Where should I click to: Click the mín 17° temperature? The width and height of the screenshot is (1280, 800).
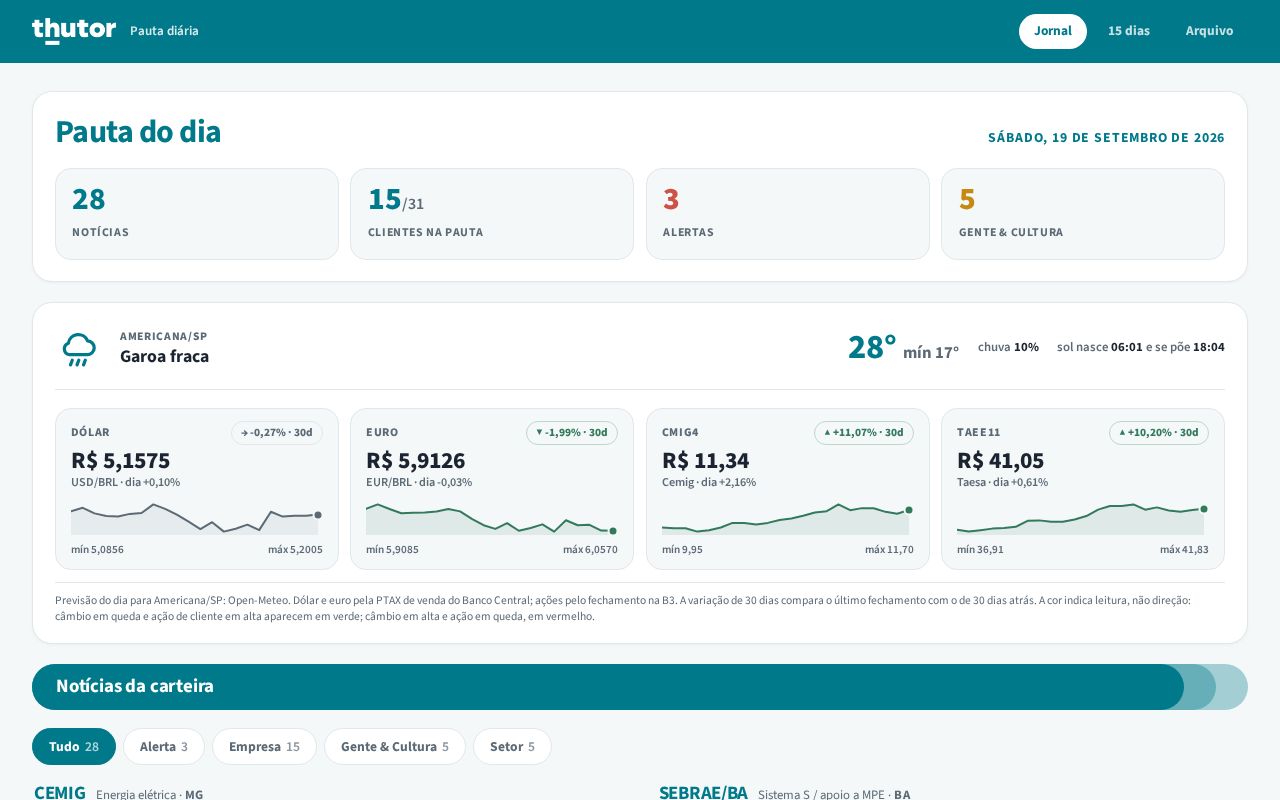click(931, 352)
